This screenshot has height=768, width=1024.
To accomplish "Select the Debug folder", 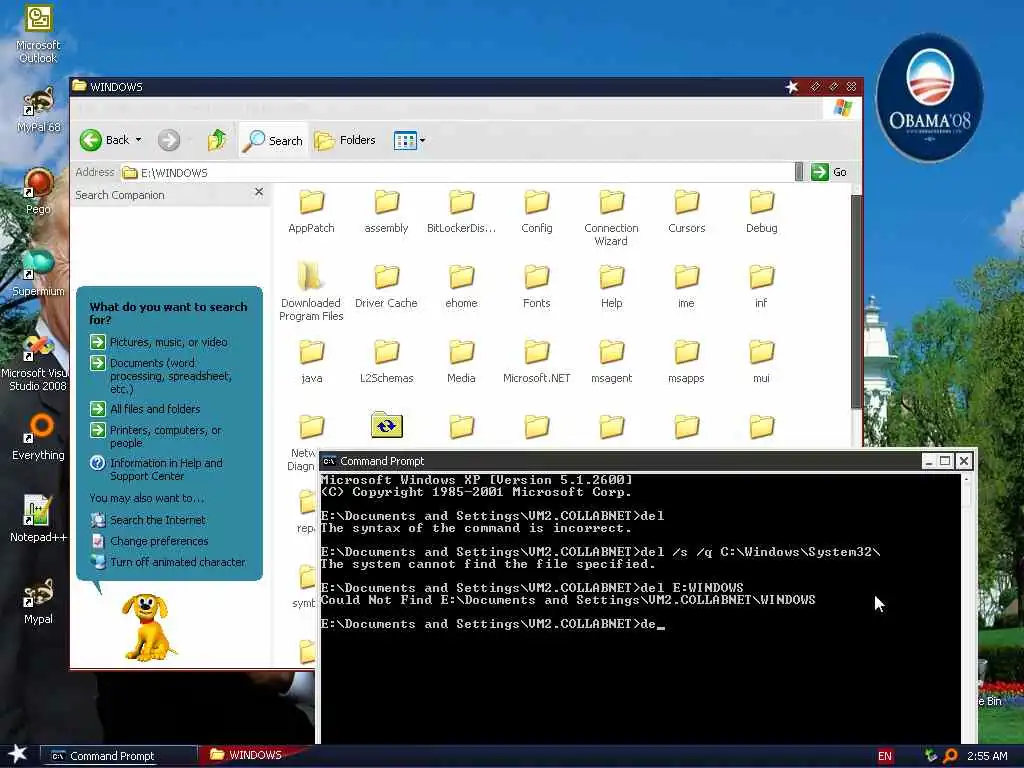I will pyautogui.click(x=761, y=212).
